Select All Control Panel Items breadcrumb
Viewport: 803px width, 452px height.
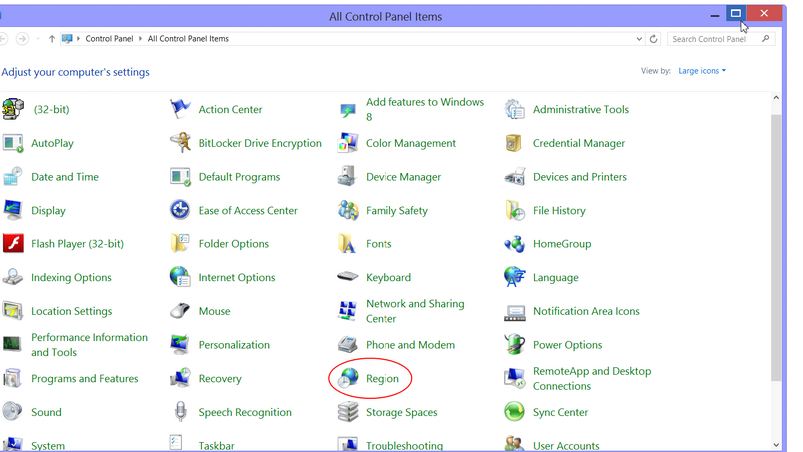tap(188, 39)
